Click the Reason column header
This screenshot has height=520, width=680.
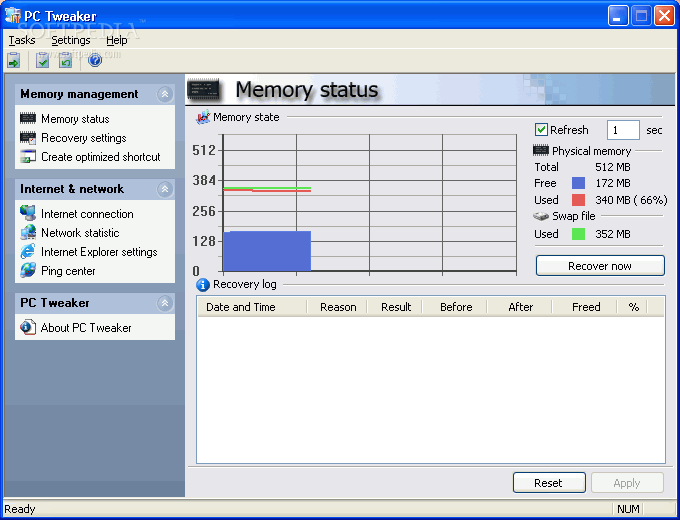(x=337, y=307)
